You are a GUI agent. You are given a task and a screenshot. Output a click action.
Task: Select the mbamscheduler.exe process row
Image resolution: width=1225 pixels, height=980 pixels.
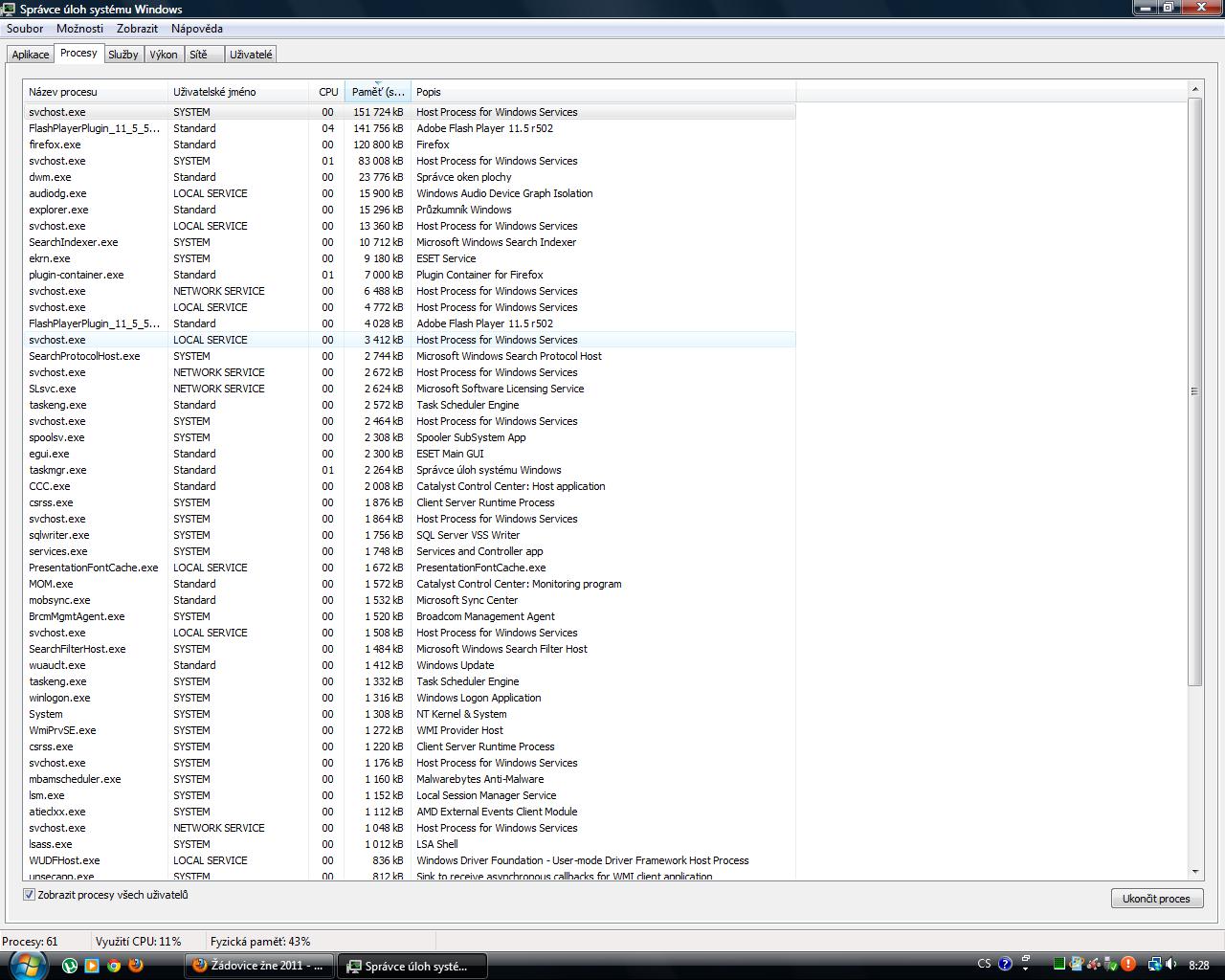(x=410, y=779)
